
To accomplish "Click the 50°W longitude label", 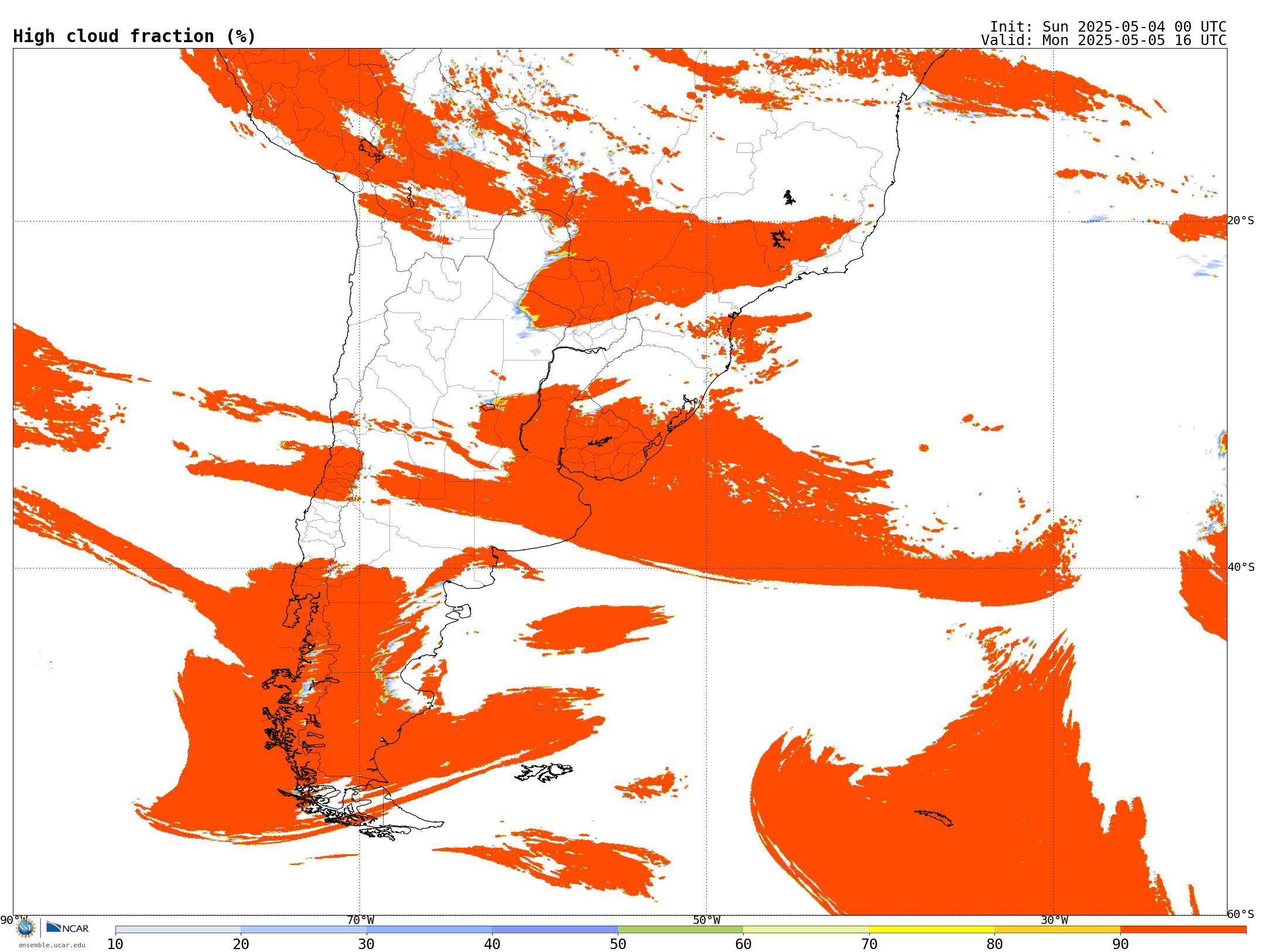I will click(x=707, y=920).
